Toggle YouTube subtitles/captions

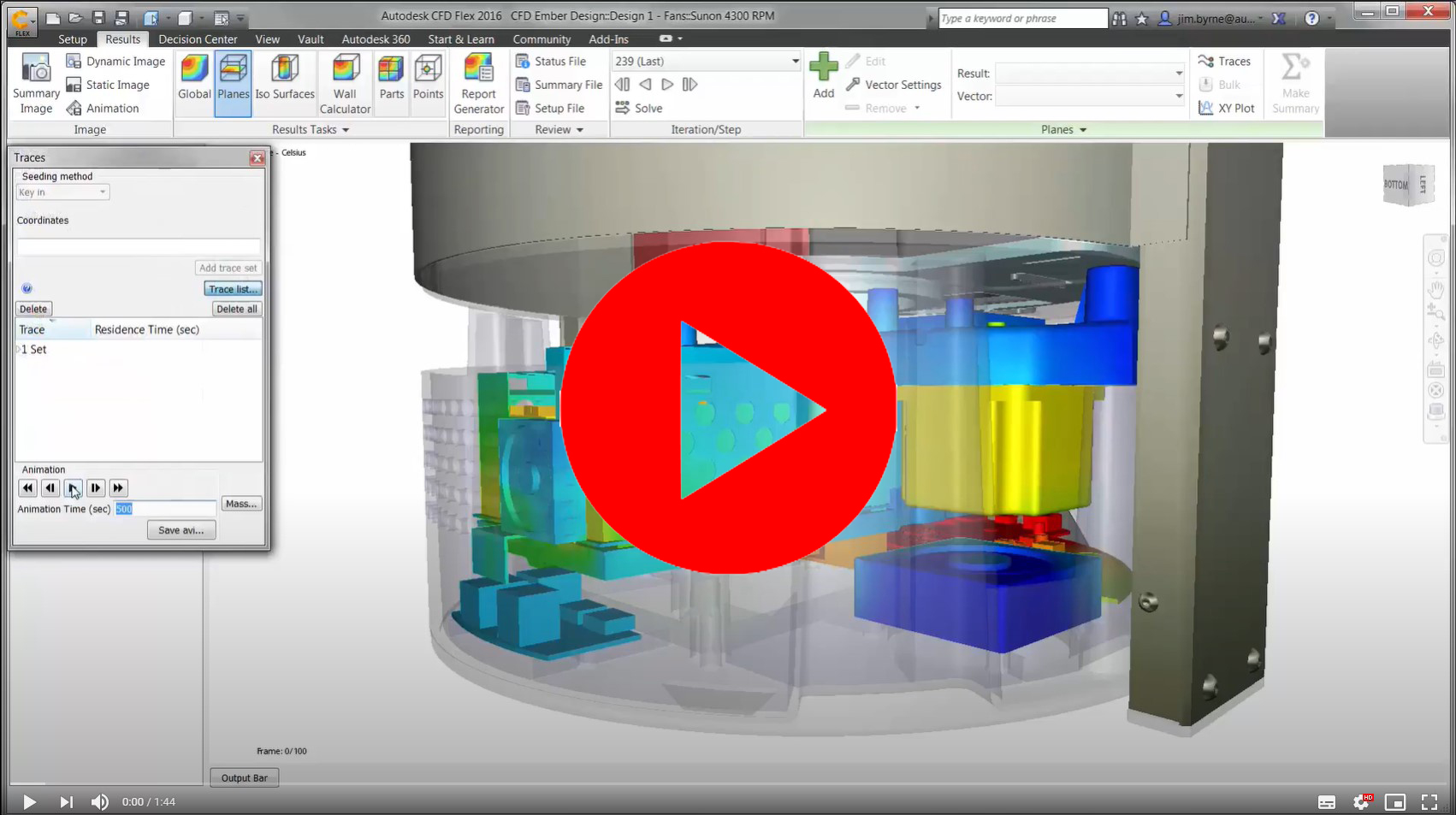click(x=1327, y=801)
